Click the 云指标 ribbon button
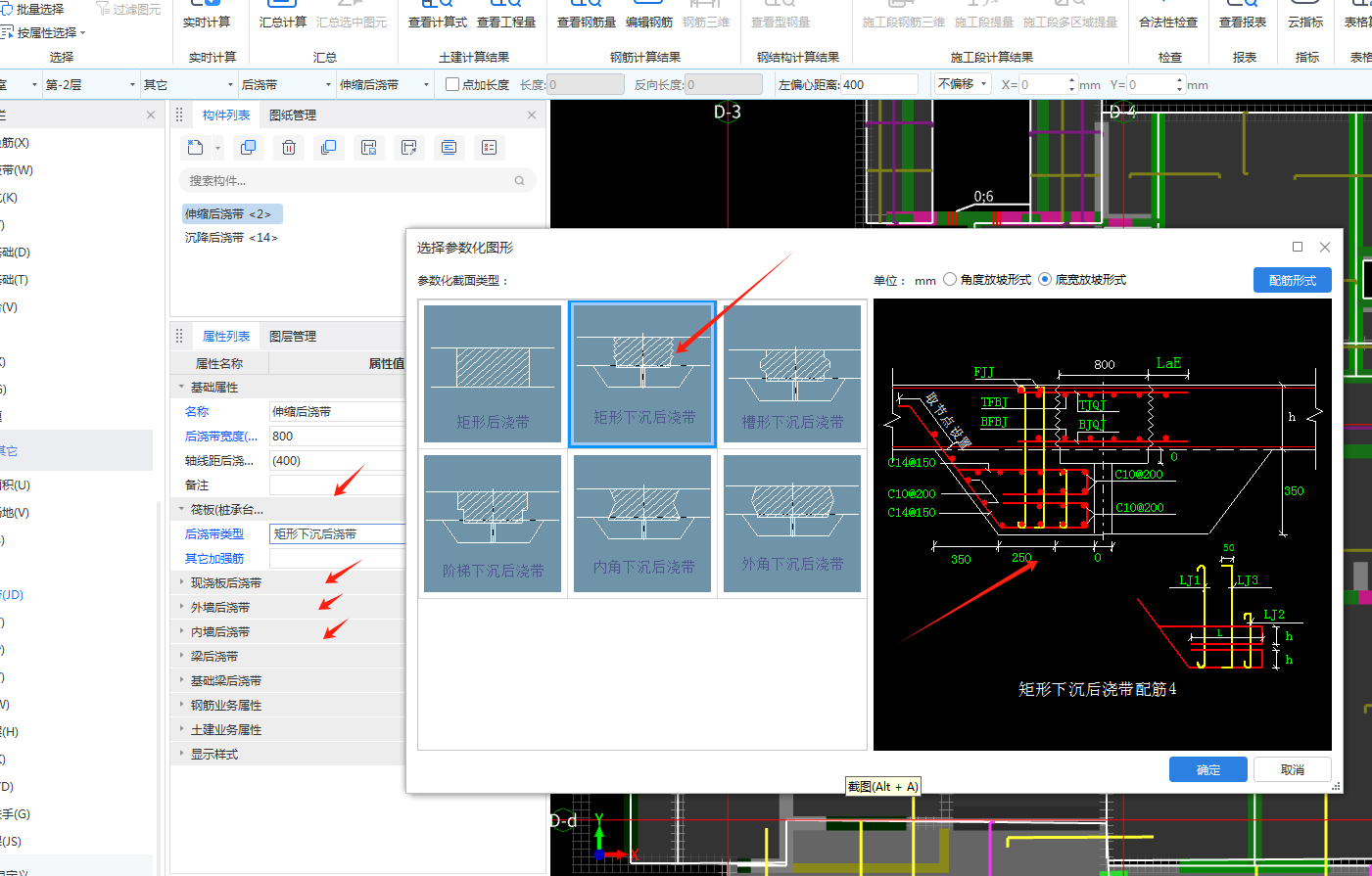This screenshot has height=876, width=1372. (1305, 15)
